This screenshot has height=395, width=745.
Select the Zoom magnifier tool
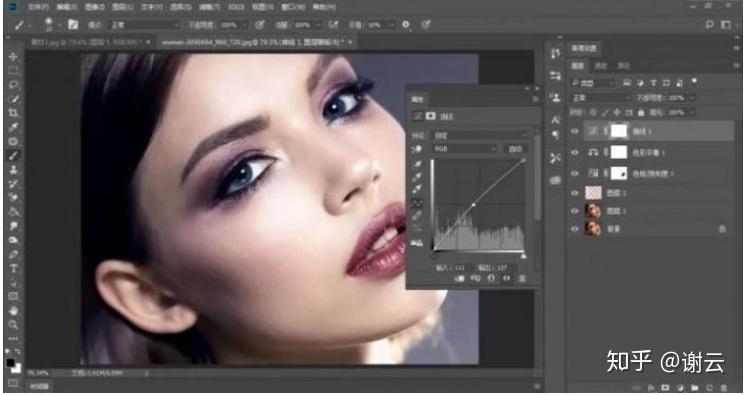(x=13, y=325)
